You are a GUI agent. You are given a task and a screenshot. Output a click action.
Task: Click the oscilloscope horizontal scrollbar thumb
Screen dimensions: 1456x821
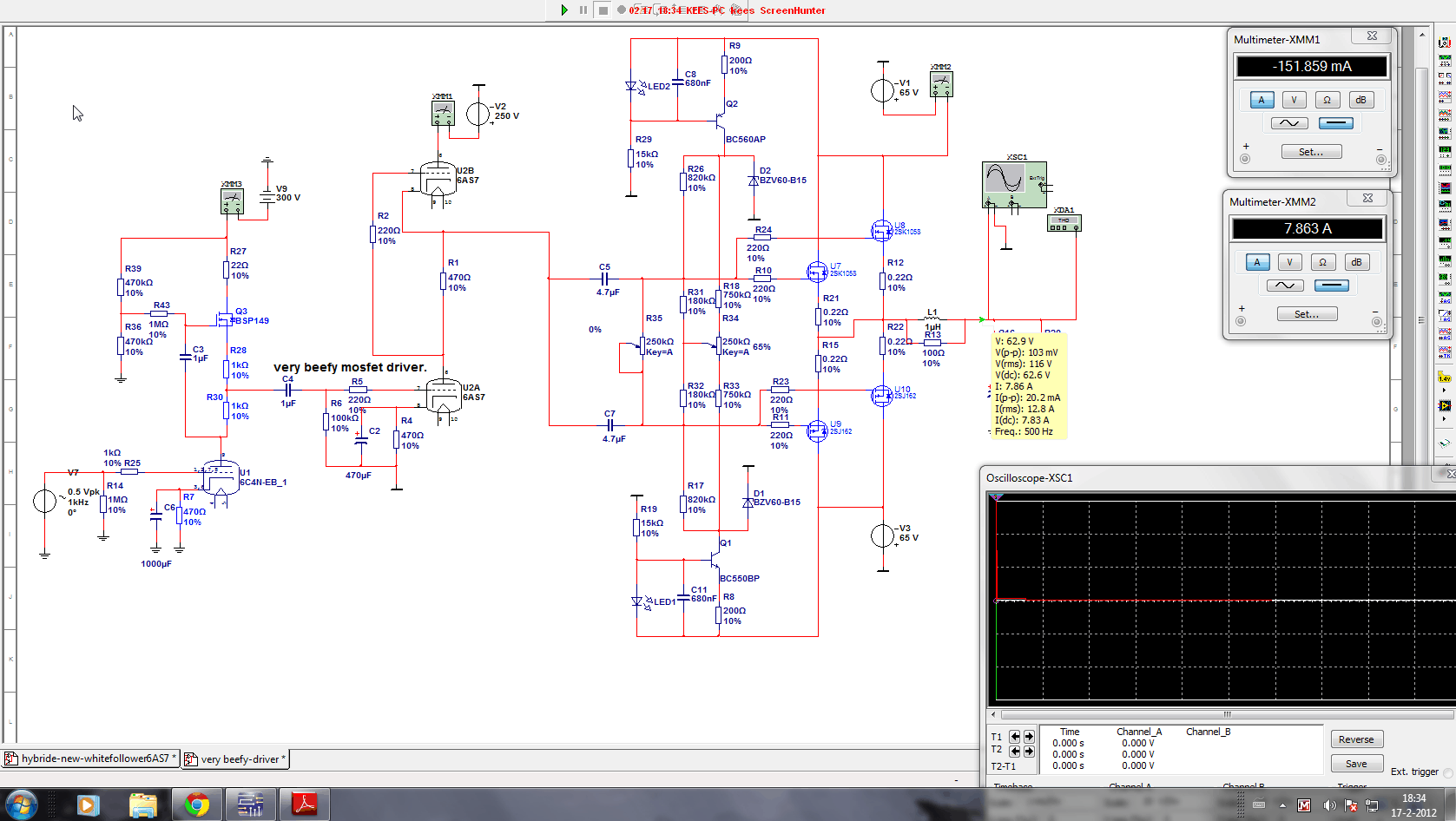pyautogui.click(x=1228, y=715)
